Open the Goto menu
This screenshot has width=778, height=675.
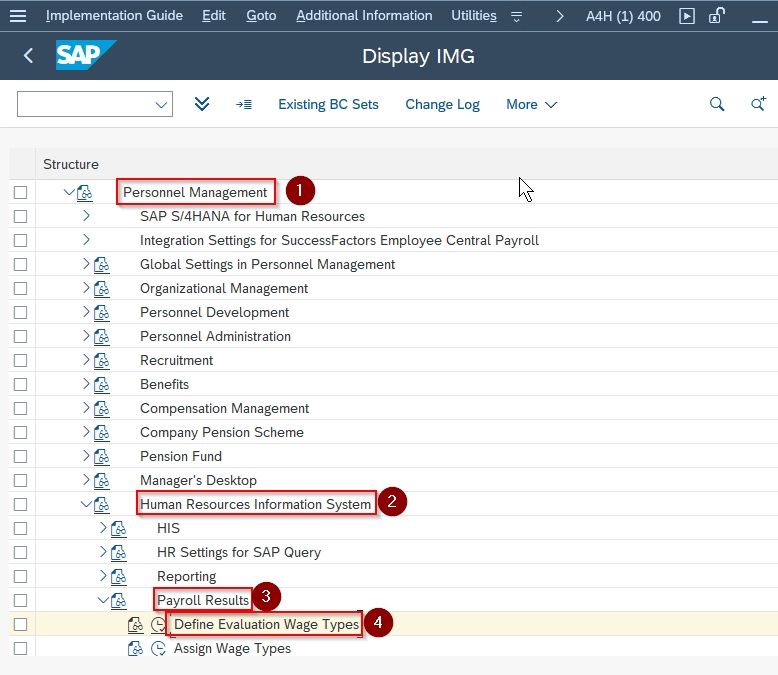coord(261,16)
